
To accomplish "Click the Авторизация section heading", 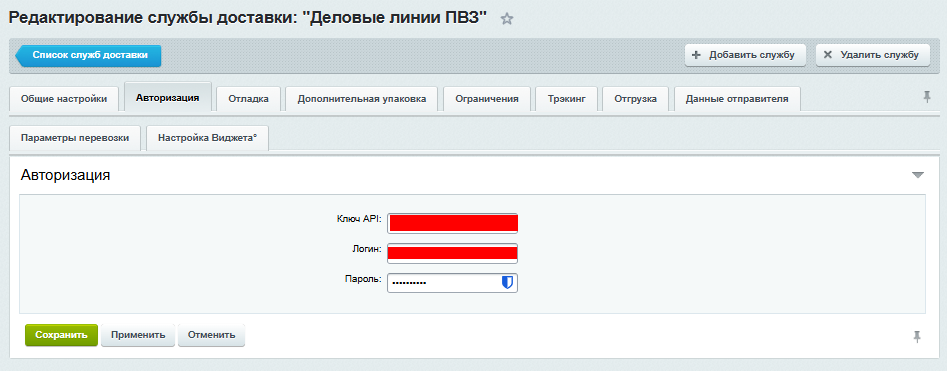I will coord(65,175).
